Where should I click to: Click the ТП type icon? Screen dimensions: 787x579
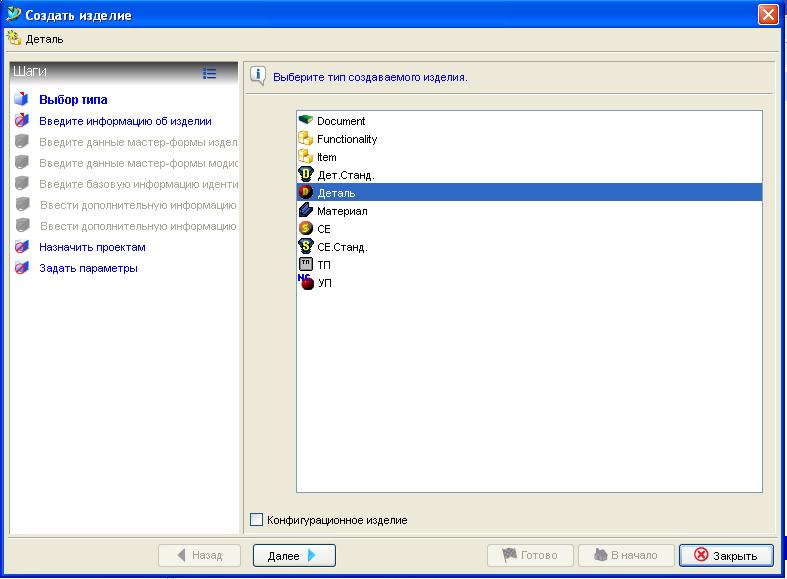306,264
